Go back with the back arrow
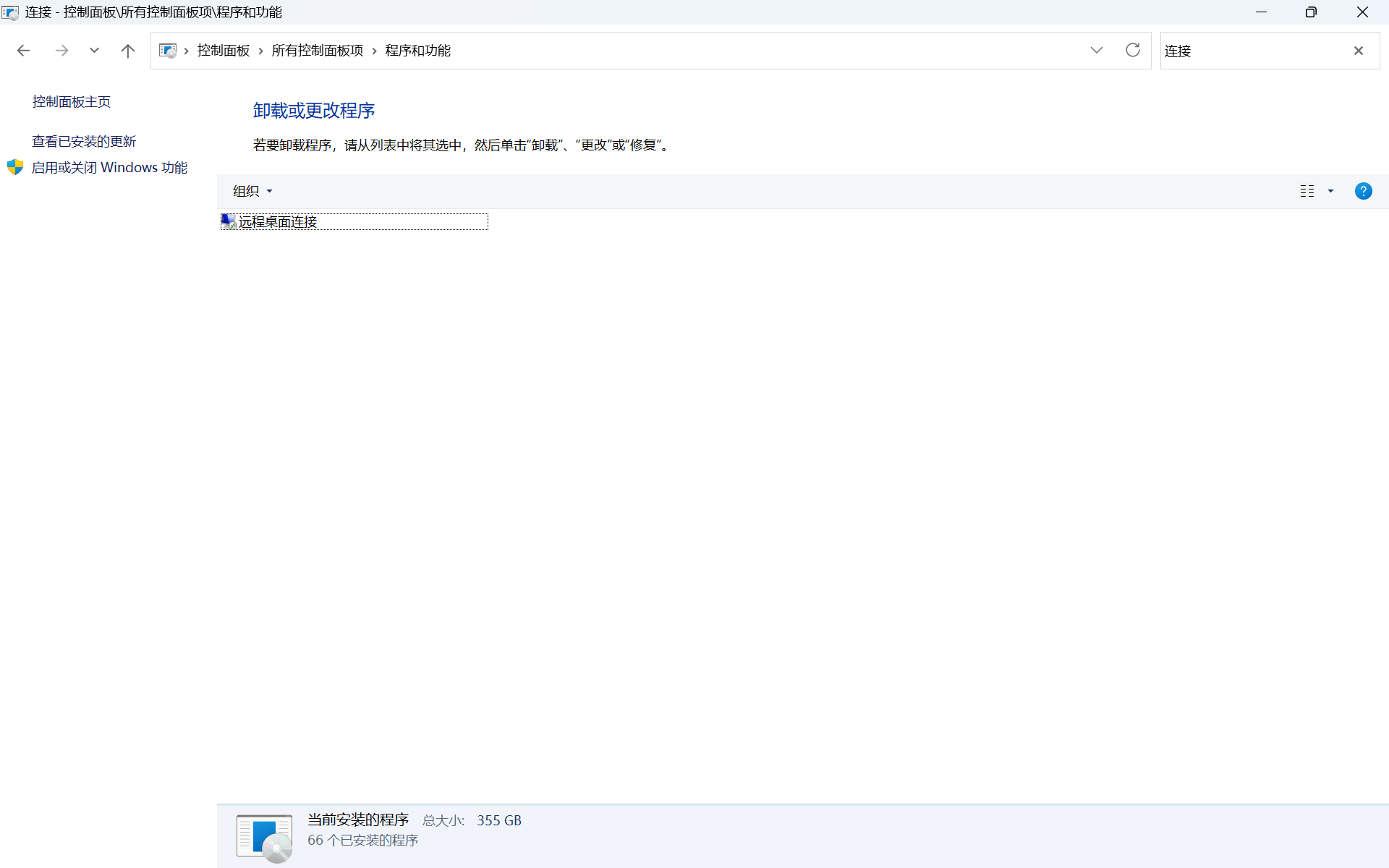 point(23,51)
